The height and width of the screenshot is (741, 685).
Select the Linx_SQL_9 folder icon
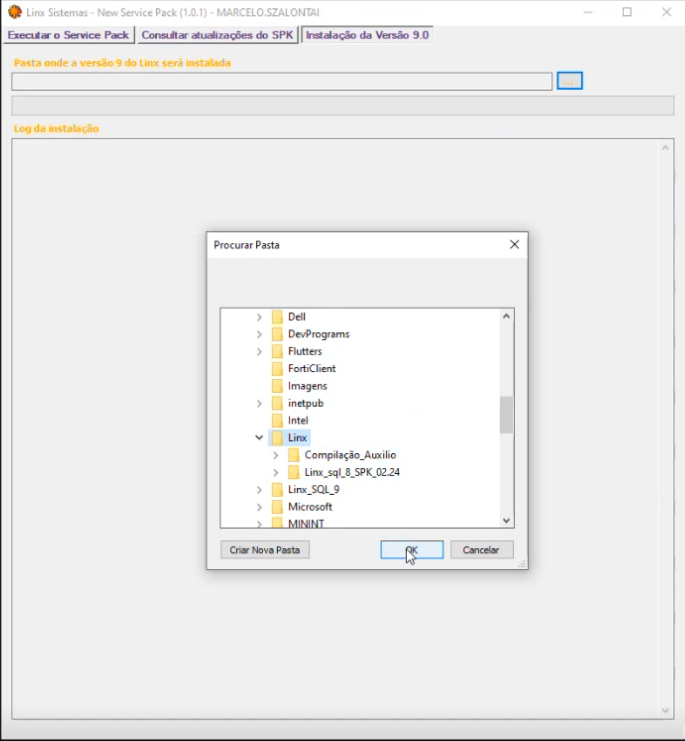277,490
